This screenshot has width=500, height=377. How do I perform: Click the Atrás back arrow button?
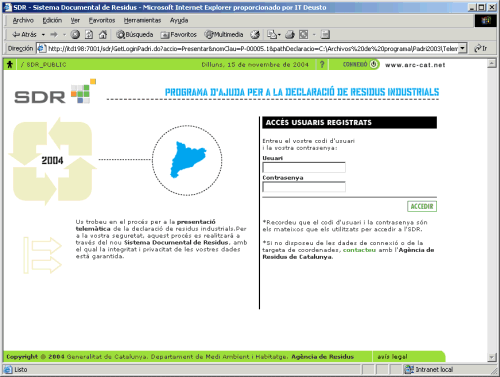click(x=24, y=34)
